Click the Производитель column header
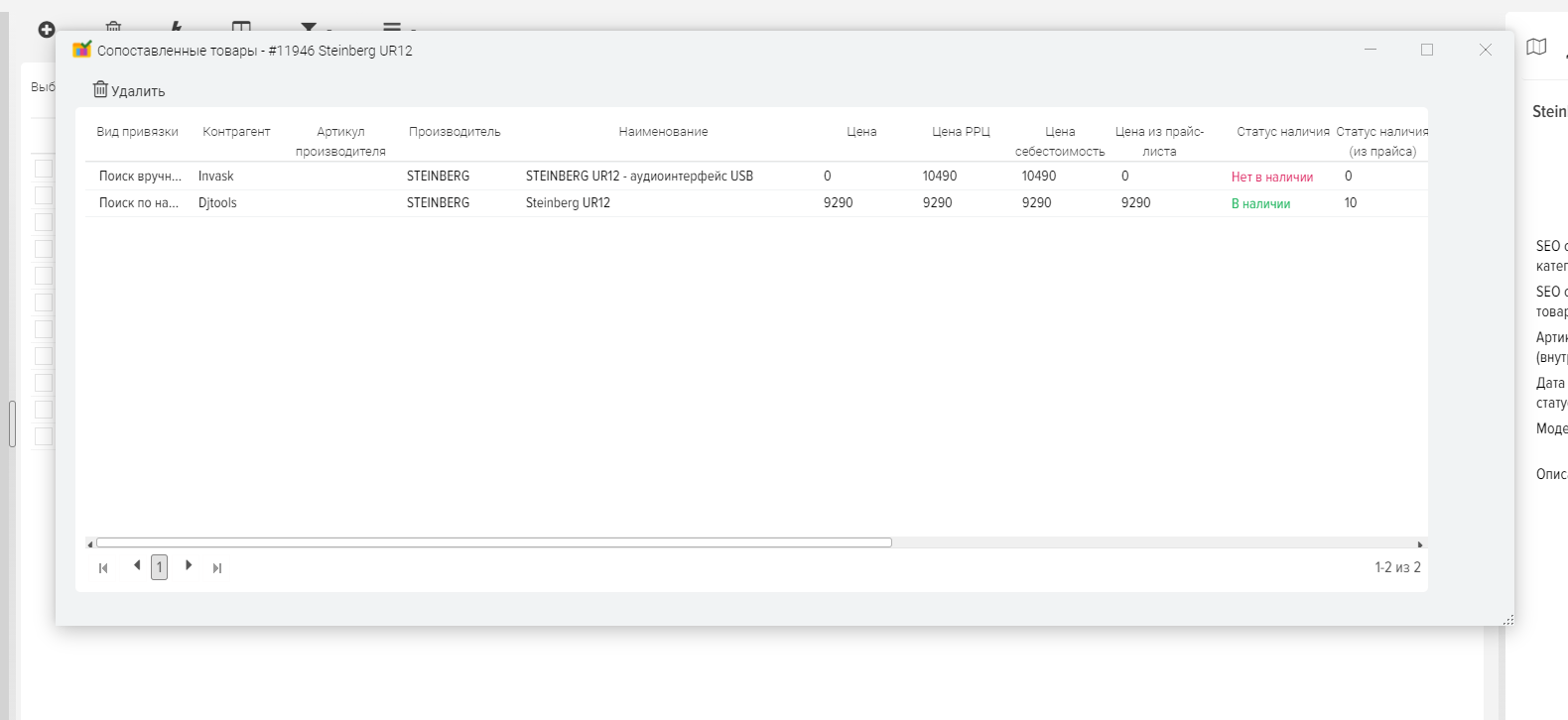 coord(455,132)
